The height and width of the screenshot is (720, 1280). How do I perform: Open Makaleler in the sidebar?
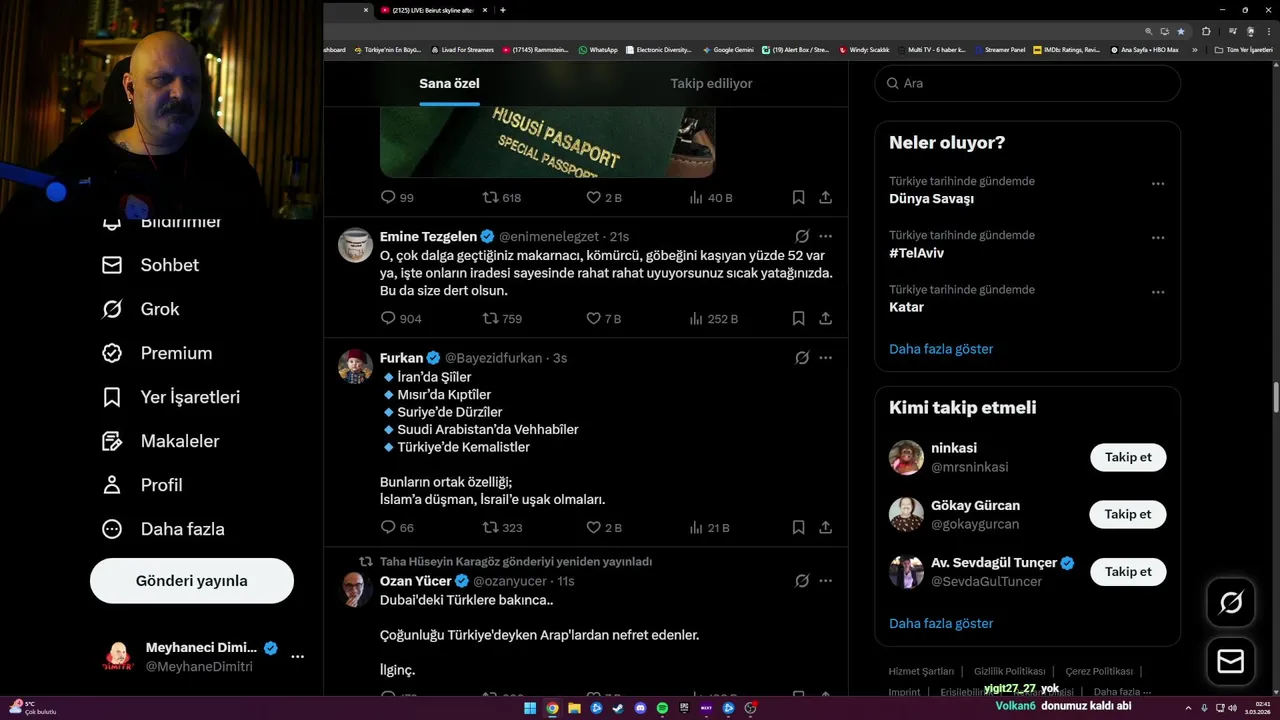coord(161,441)
